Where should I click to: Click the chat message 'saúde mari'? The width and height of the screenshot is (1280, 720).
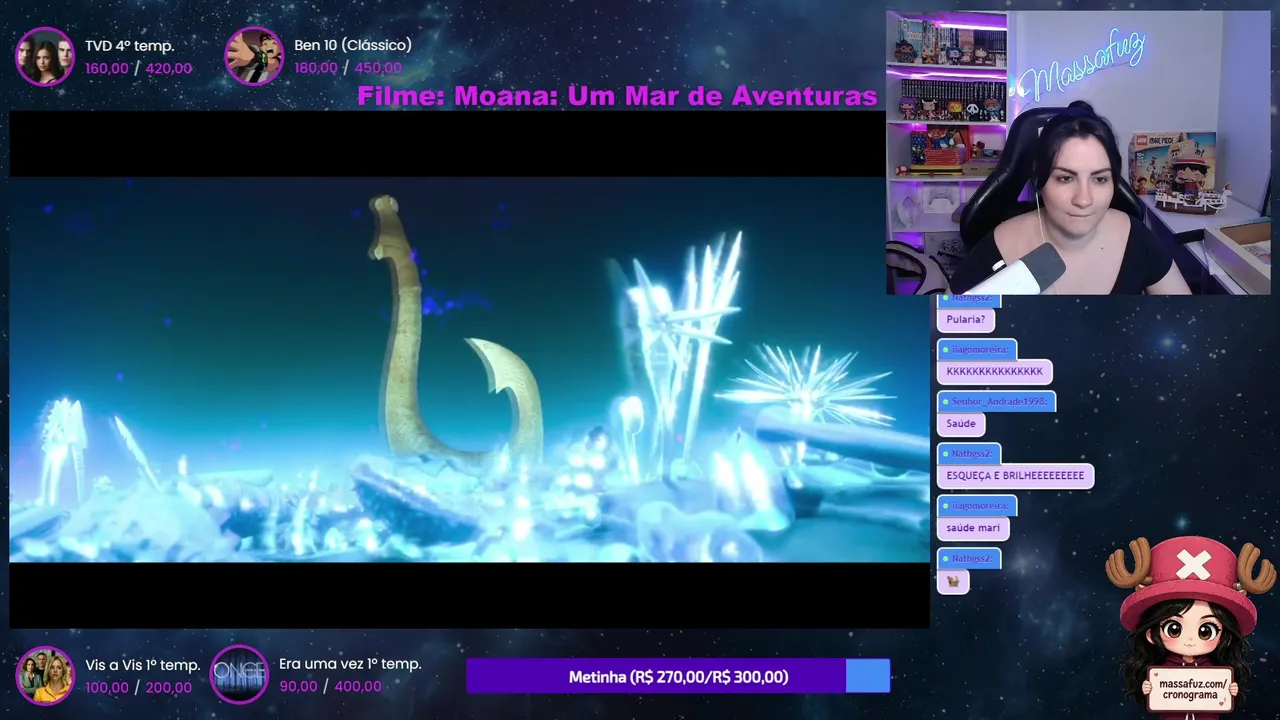pyautogui.click(x=973, y=528)
